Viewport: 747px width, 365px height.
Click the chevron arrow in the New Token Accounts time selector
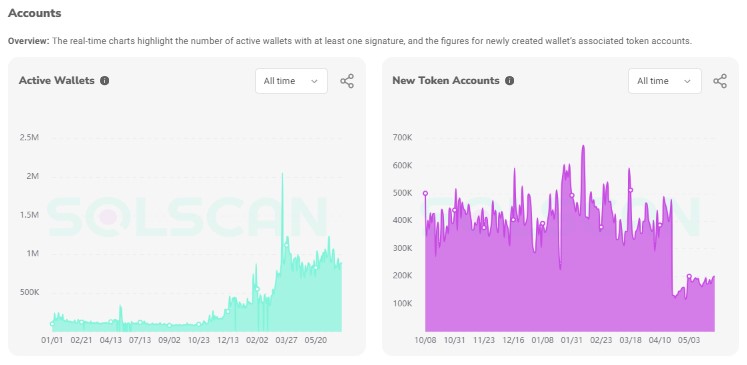point(687,81)
